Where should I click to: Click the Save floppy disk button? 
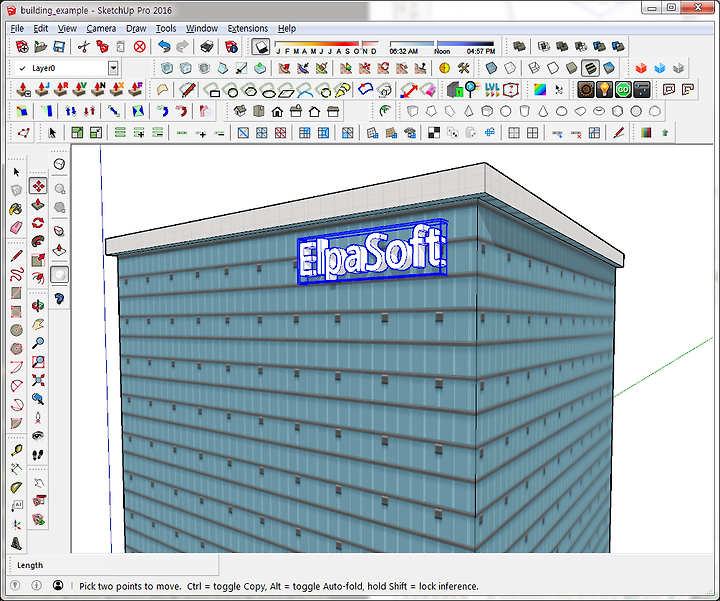click(59, 47)
